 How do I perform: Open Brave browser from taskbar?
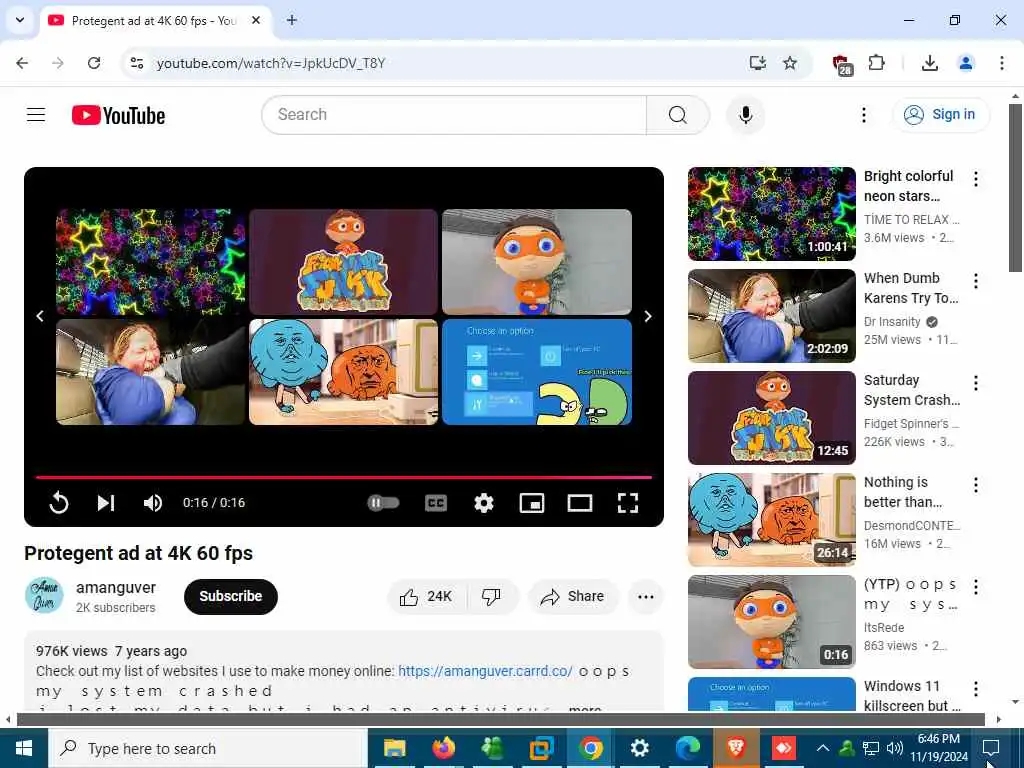click(x=736, y=748)
